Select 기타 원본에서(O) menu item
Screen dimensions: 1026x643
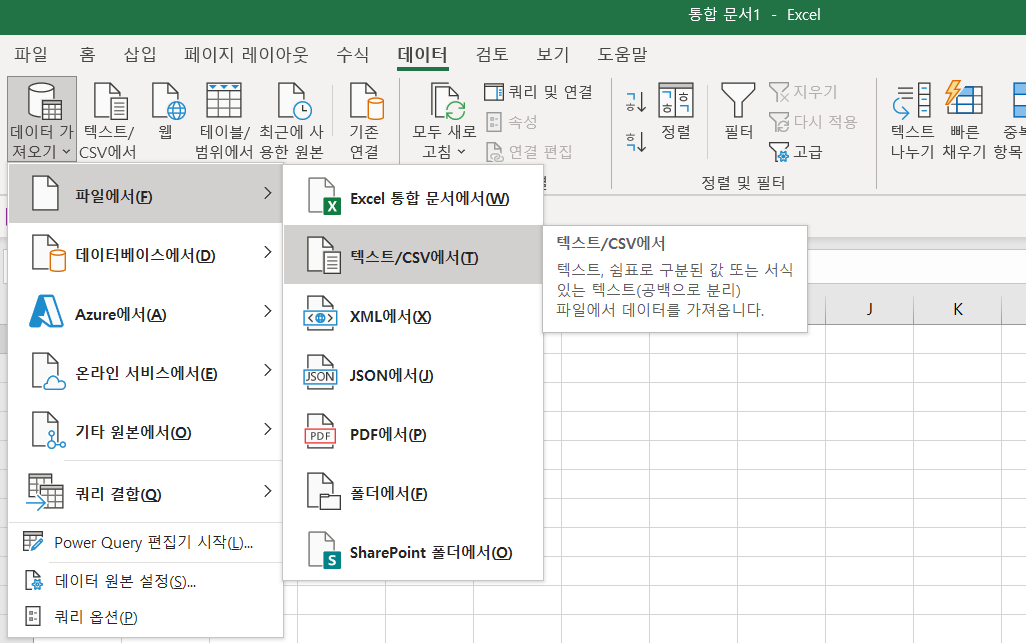pos(146,430)
